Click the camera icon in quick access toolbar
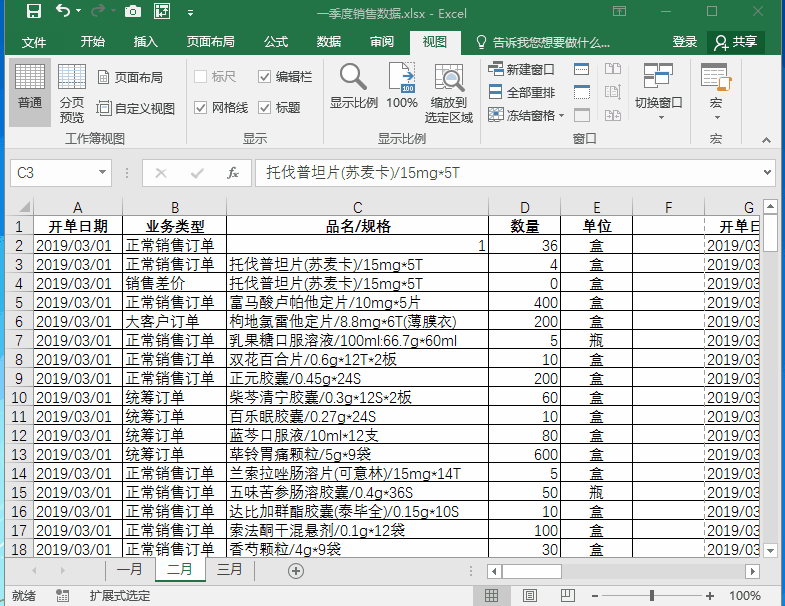This screenshot has height=606, width=785. pos(133,12)
